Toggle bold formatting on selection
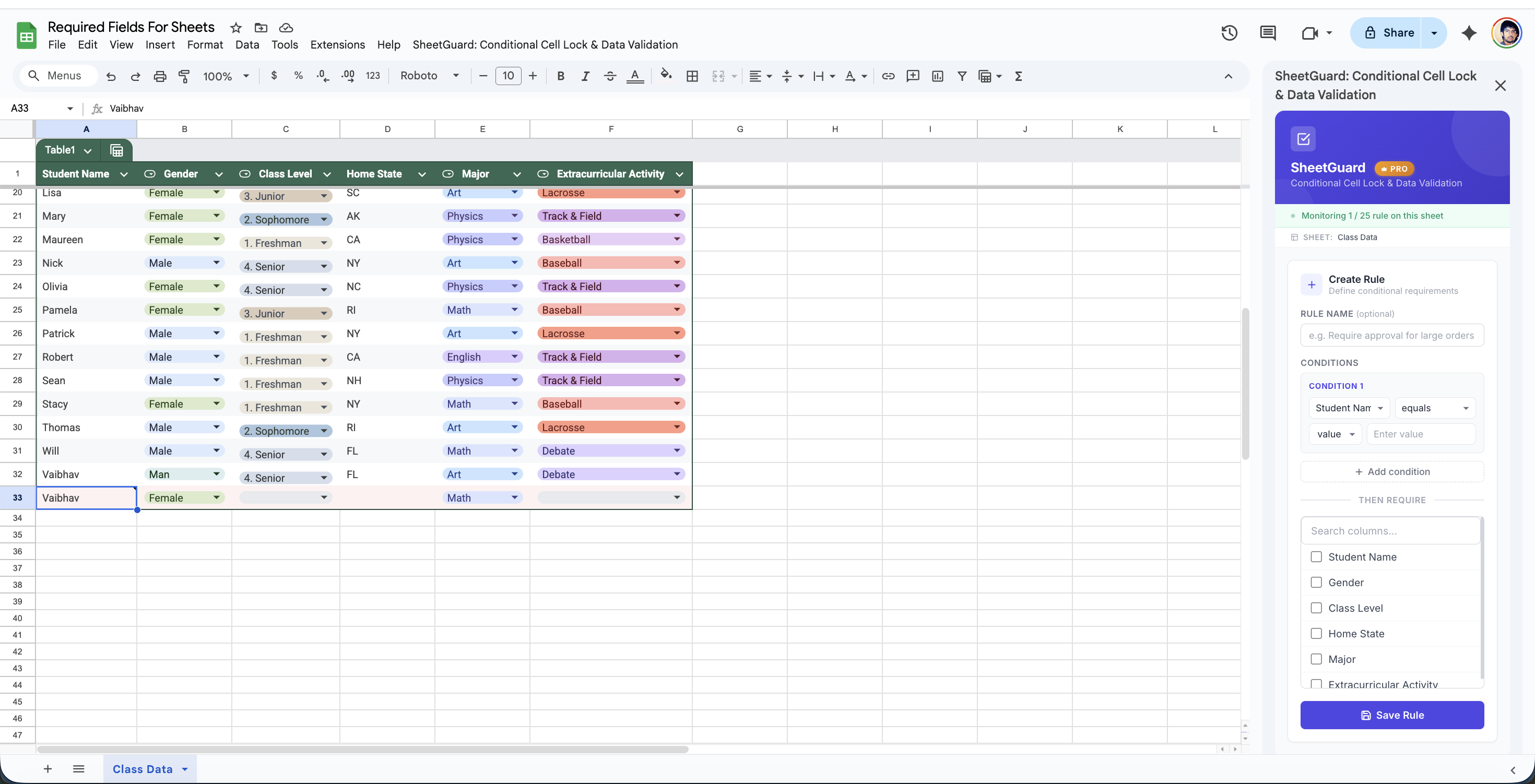This screenshot has width=1535, height=784. click(x=560, y=76)
